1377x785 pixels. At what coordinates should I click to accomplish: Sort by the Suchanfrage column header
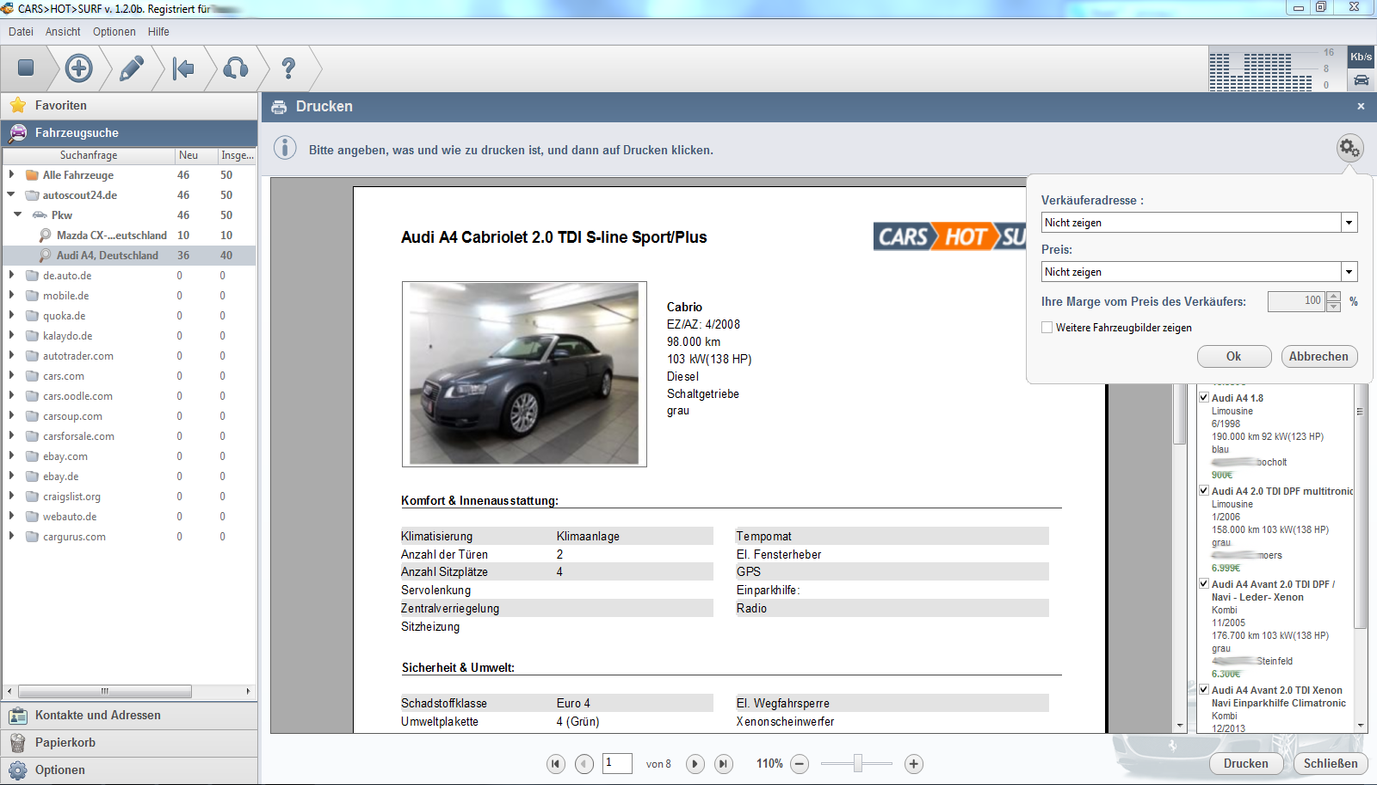(88, 155)
